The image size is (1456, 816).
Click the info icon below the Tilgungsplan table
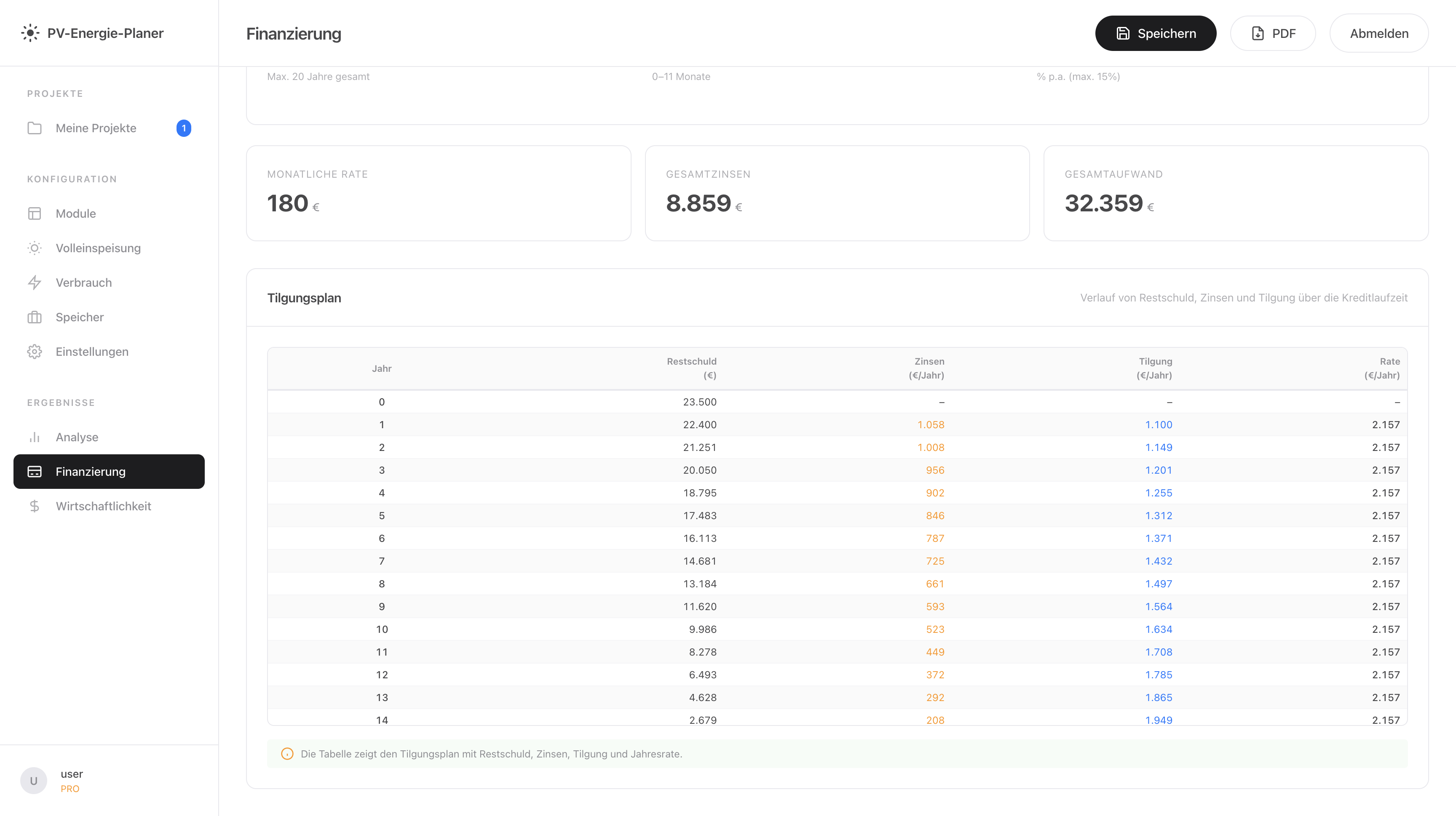[287, 754]
